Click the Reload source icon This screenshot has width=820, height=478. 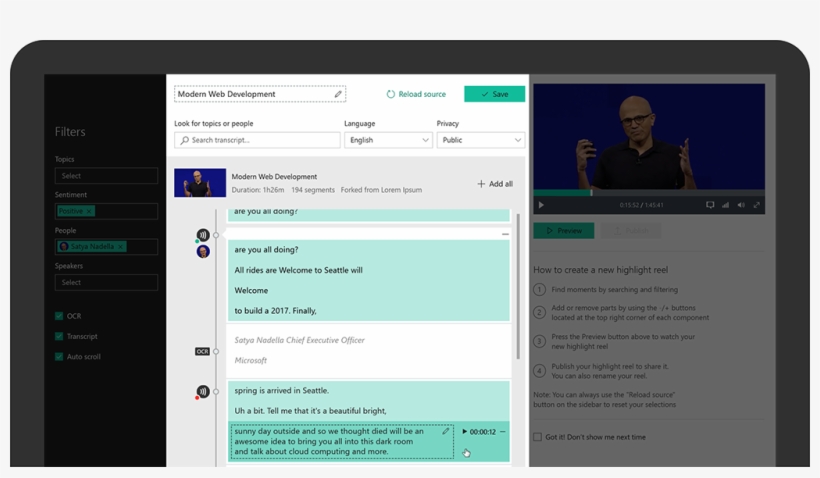click(x=391, y=95)
